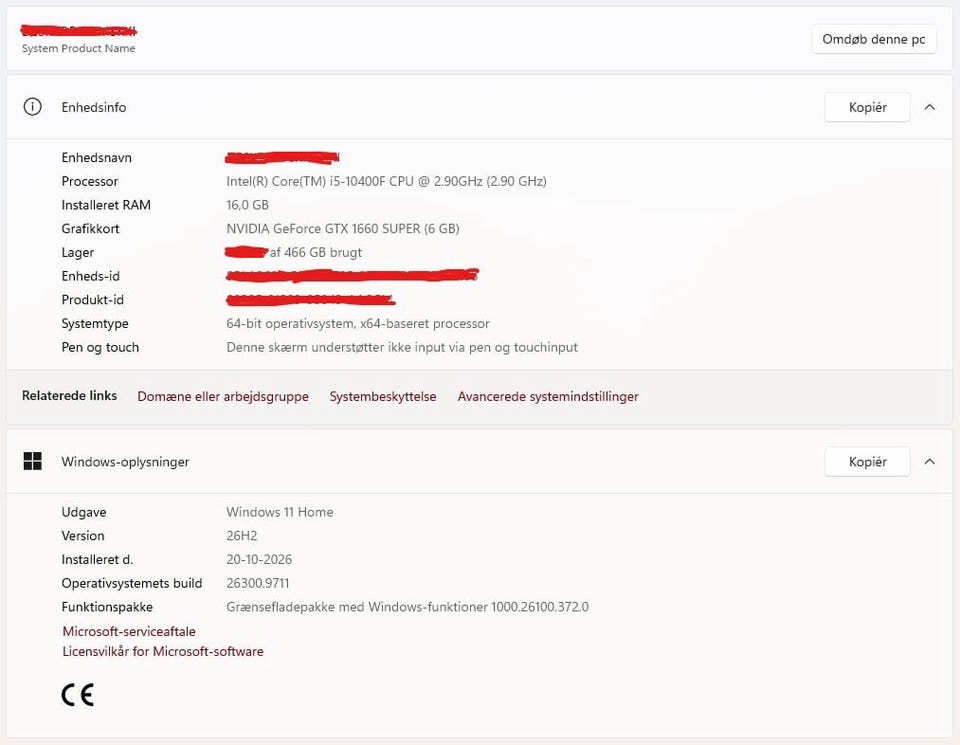
Task: Click the Relaterede links label
Action: click(69, 395)
